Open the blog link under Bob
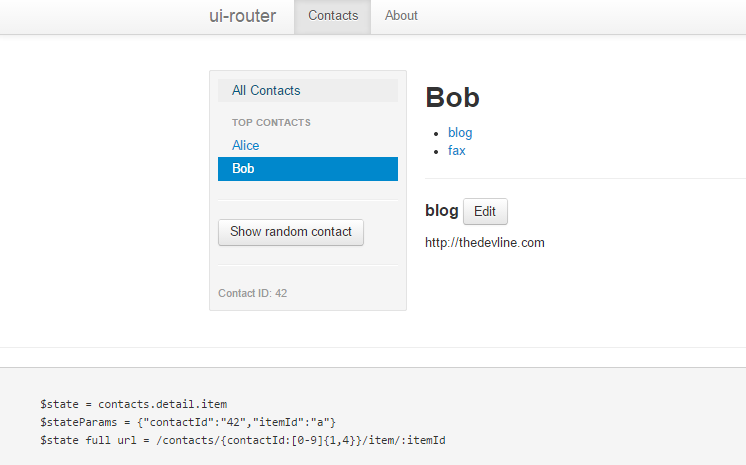The height and width of the screenshot is (465, 746). 460,133
